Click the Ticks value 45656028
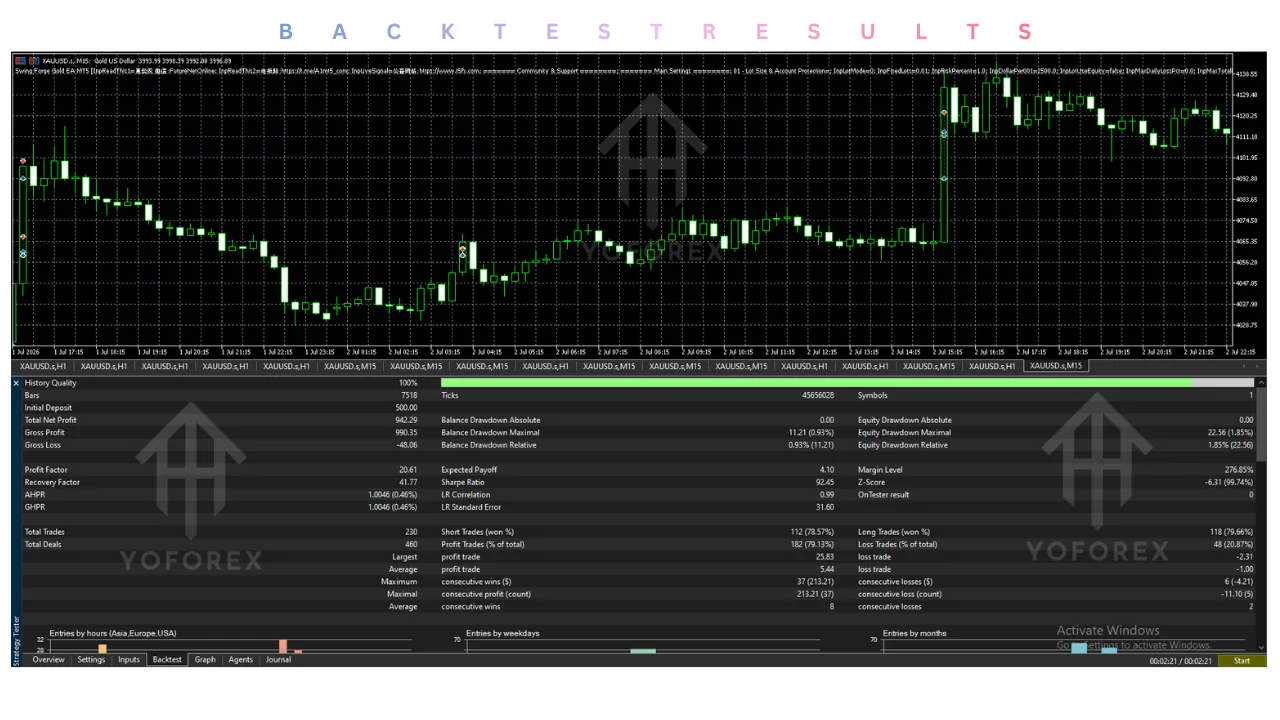The image size is (1280, 720). tap(817, 396)
